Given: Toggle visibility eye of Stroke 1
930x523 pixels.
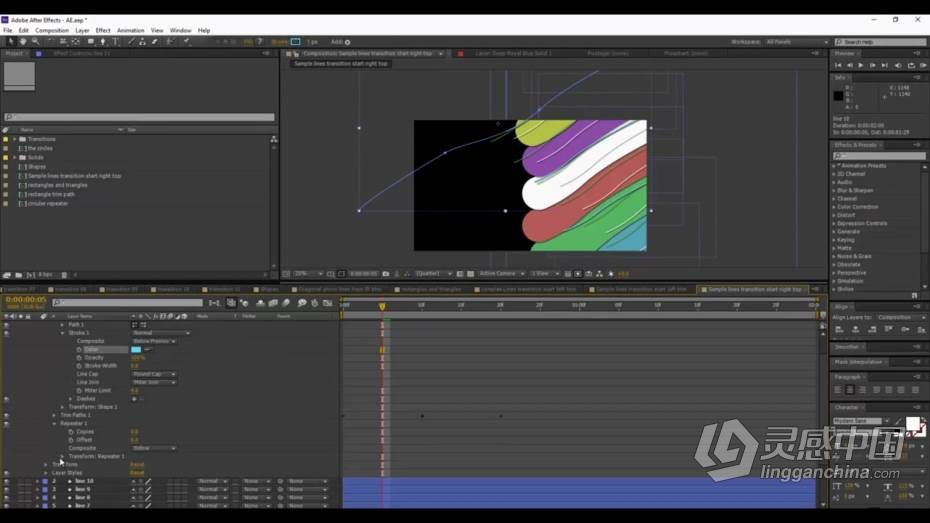Looking at the screenshot, I should [x=7, y=333].
